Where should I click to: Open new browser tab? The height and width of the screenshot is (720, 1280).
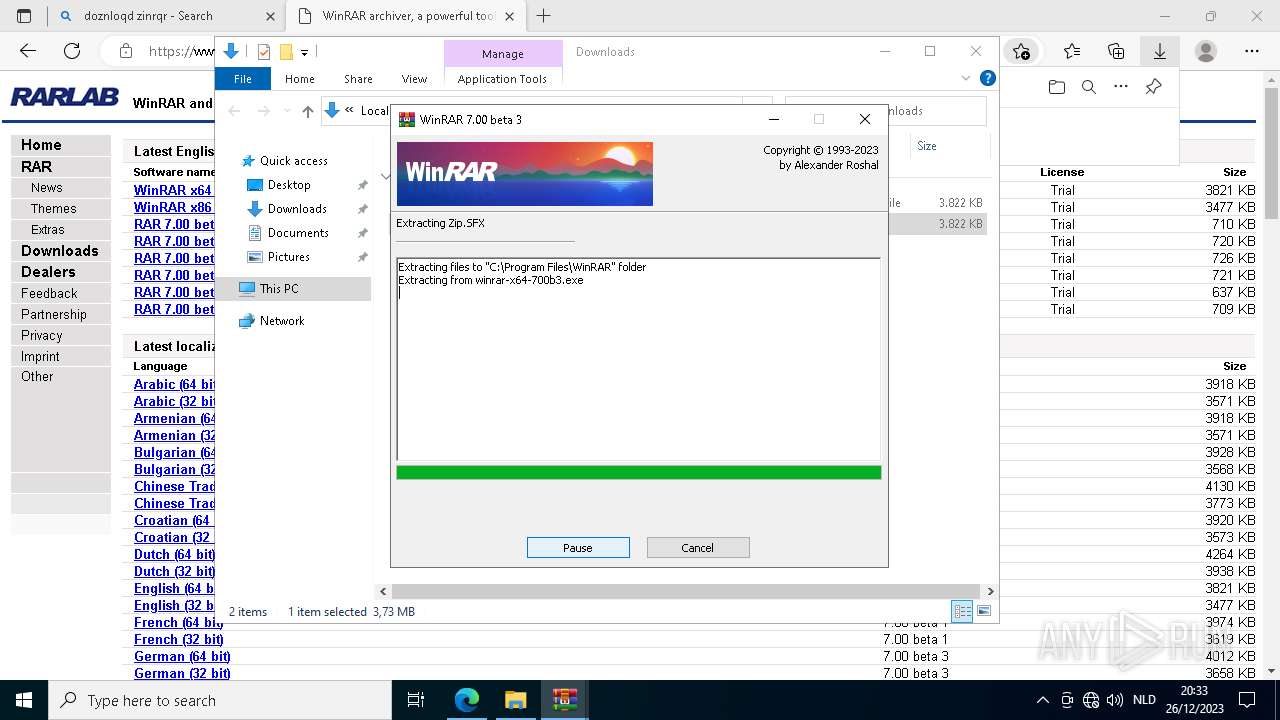[x=544, y=16]
